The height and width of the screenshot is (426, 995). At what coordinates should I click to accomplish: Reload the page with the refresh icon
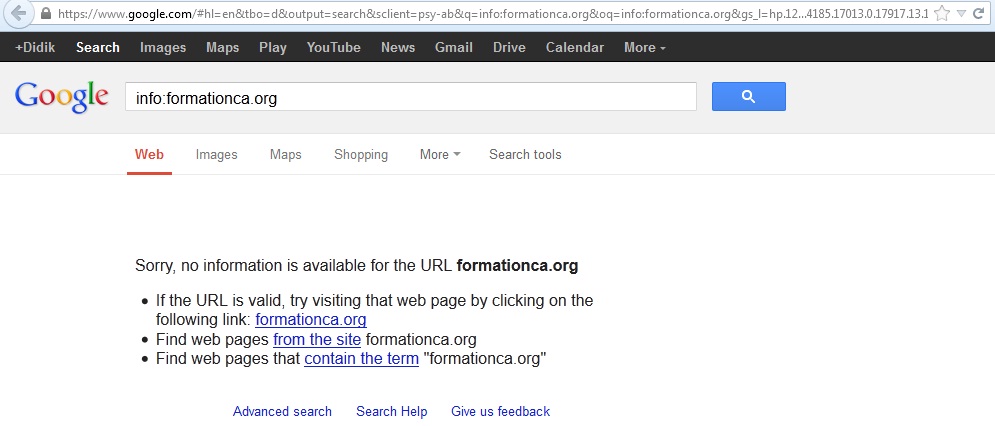point(980,15)
